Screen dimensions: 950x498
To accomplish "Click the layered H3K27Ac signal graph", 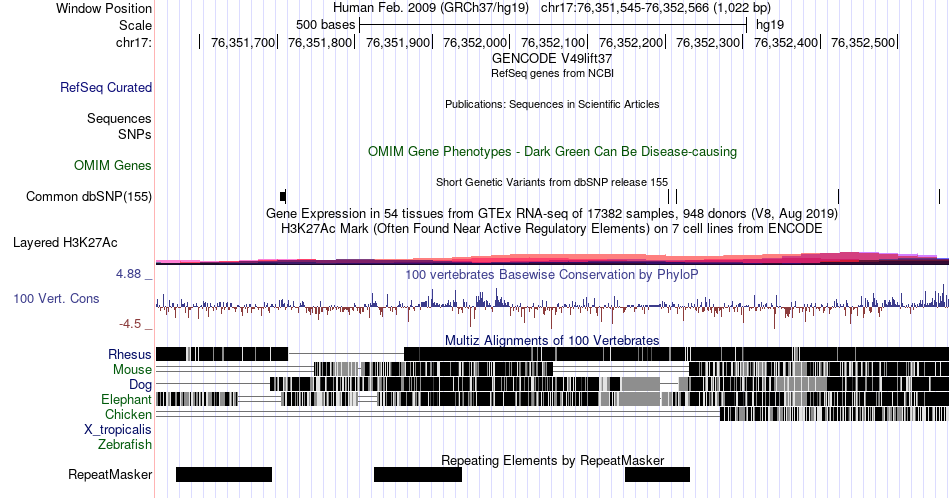I will click(552, 258).
